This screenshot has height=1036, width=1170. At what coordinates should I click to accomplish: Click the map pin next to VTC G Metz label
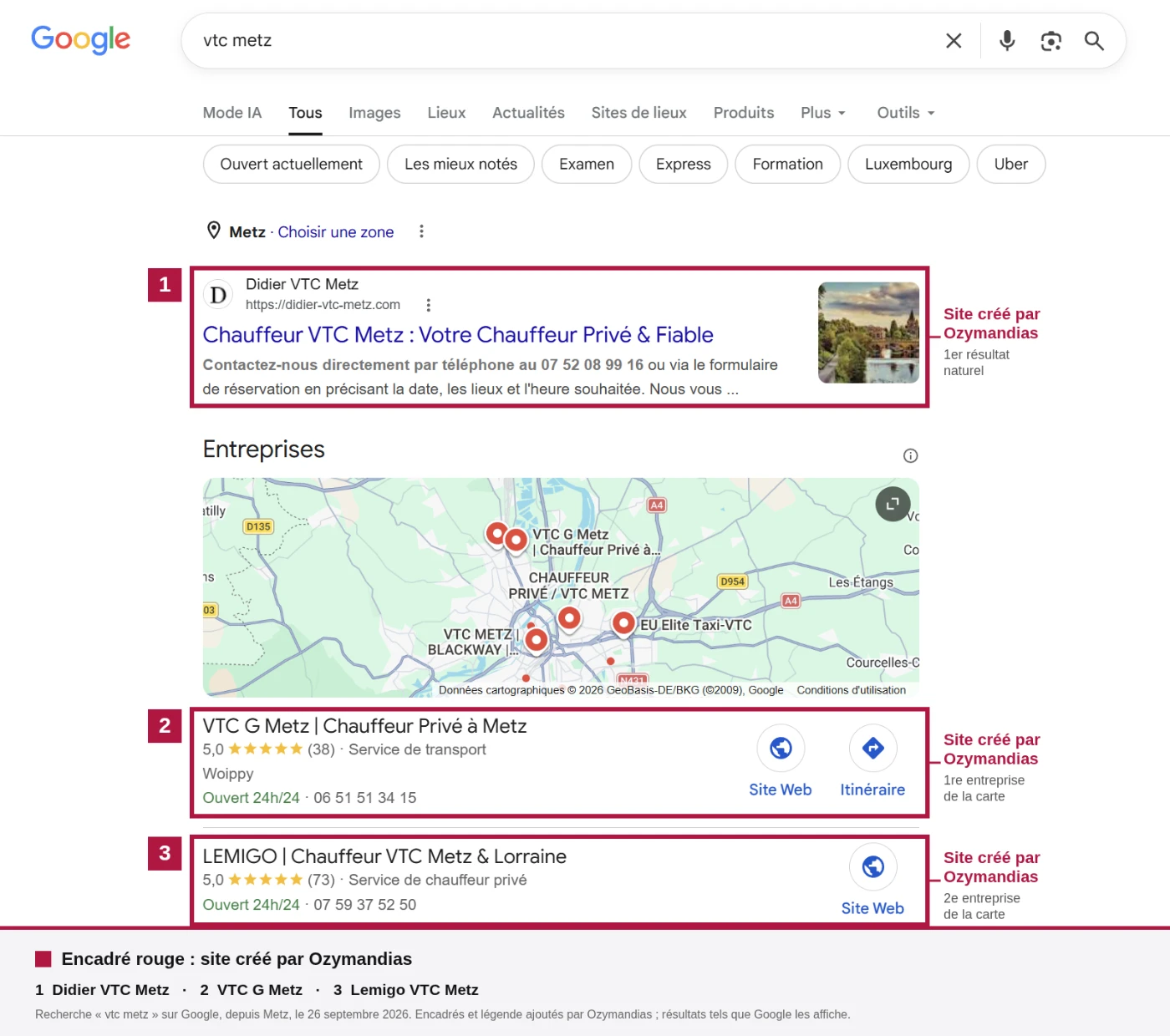click(516, 540)
